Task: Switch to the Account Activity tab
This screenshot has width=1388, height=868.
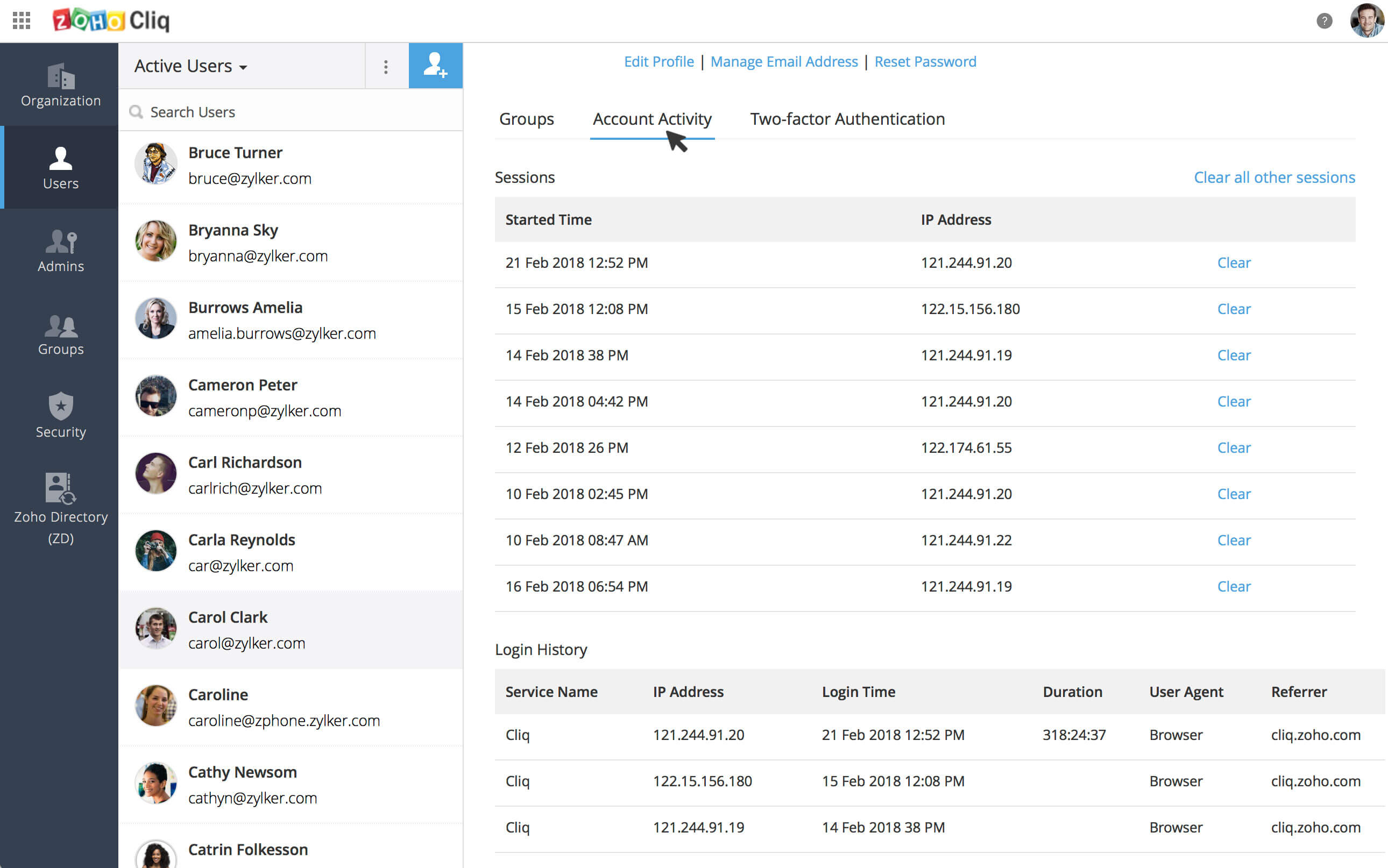Action: coord(652,119)
